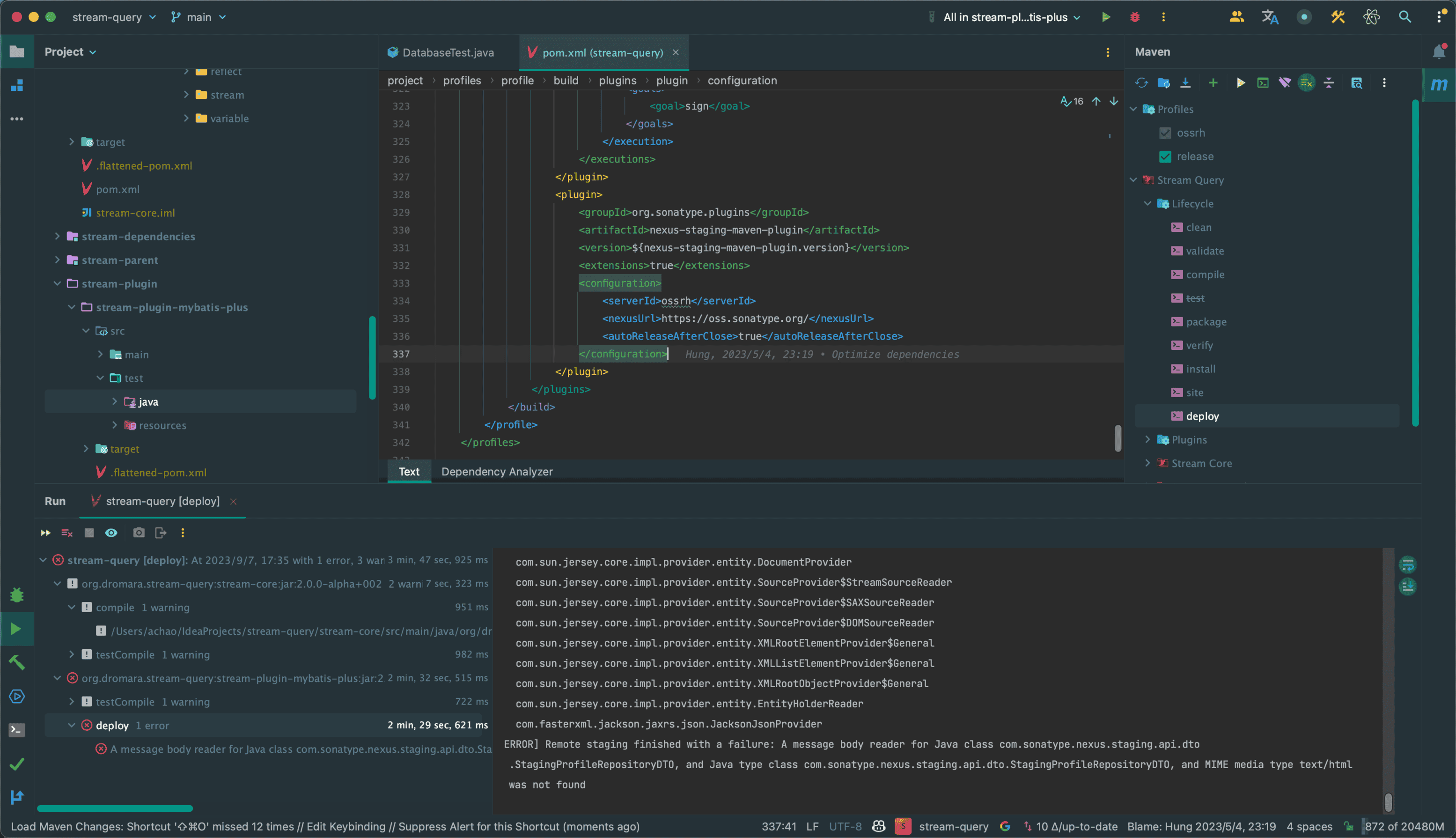The image size is (1456, 838).
Task: Uncheck the release profile checkbox
Action: pos(1165,156)
